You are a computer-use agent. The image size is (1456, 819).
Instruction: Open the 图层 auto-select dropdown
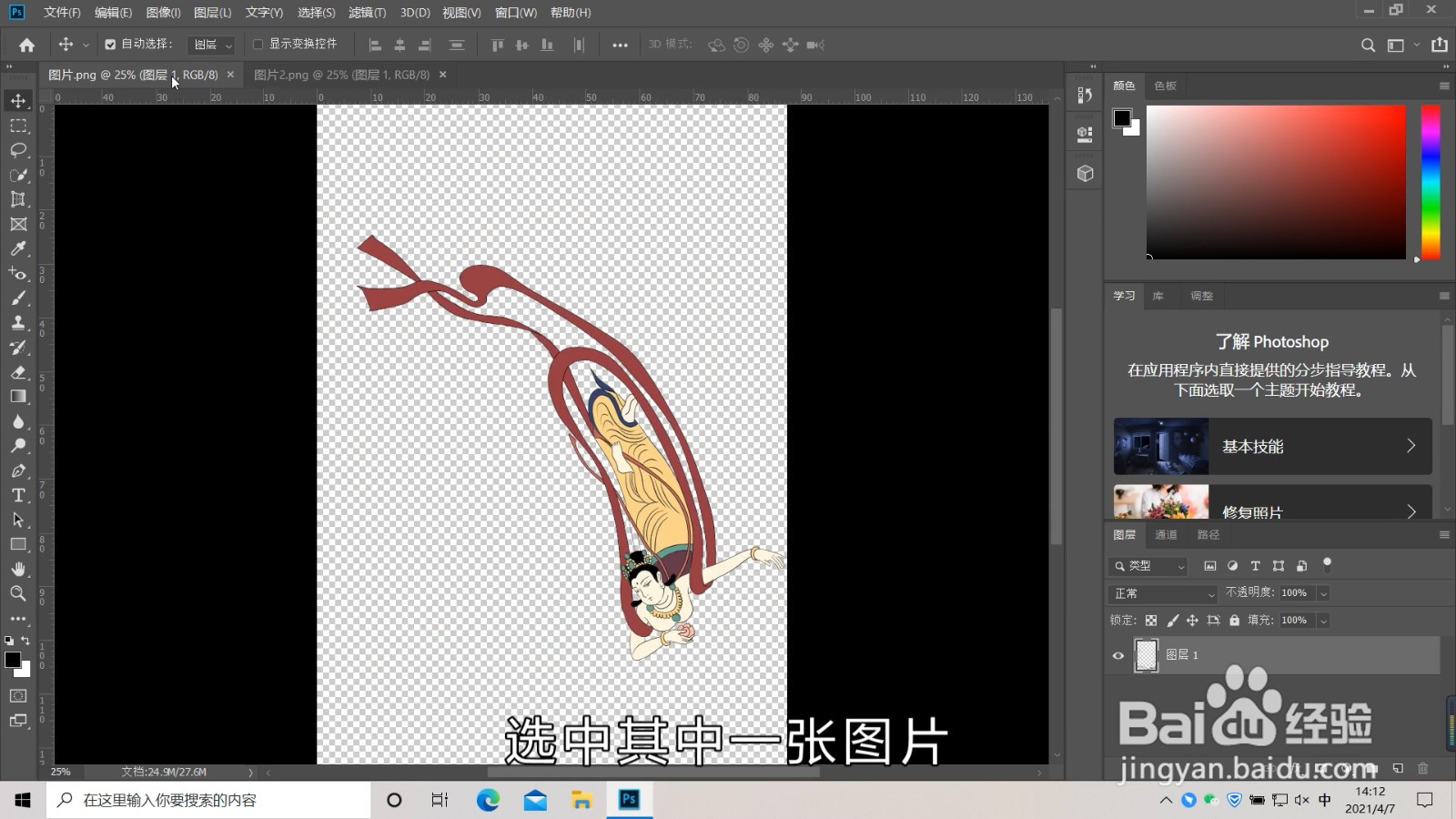coord(211,45)
